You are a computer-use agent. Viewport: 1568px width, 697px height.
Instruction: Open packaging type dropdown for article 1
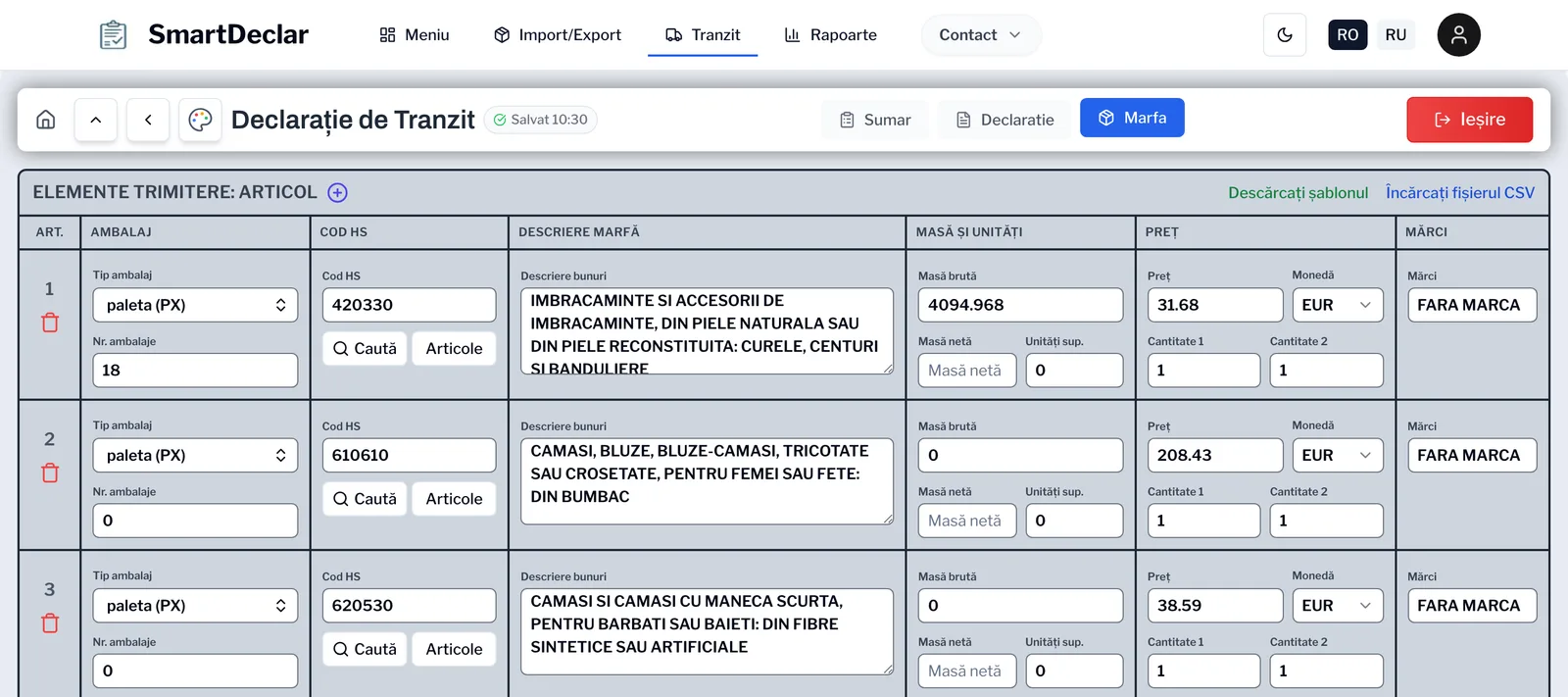pyautogui.click(x=195, y=305)
